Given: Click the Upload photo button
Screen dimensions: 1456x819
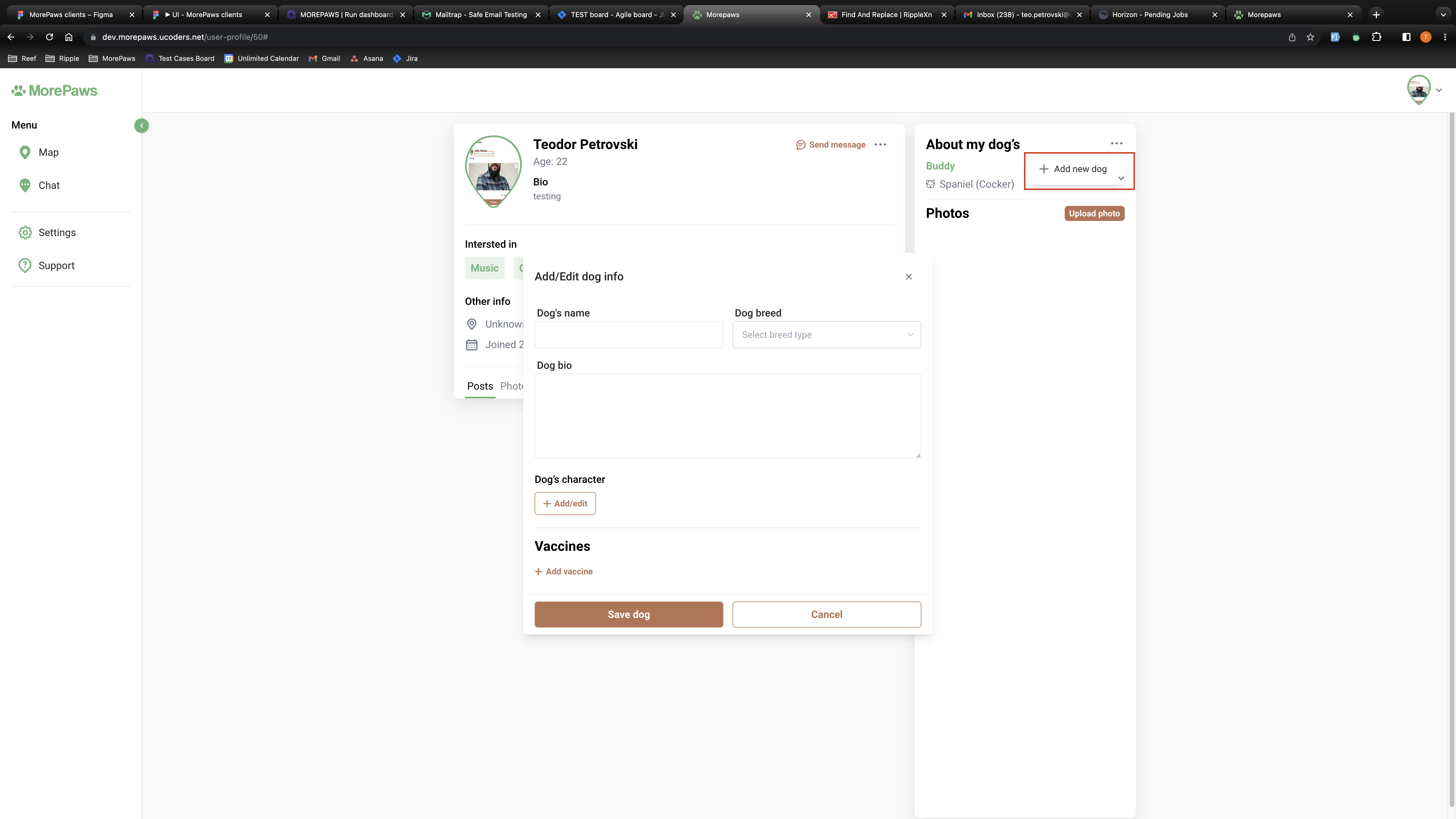Looking at the screenshot, I should click(x=1094, y=214).
